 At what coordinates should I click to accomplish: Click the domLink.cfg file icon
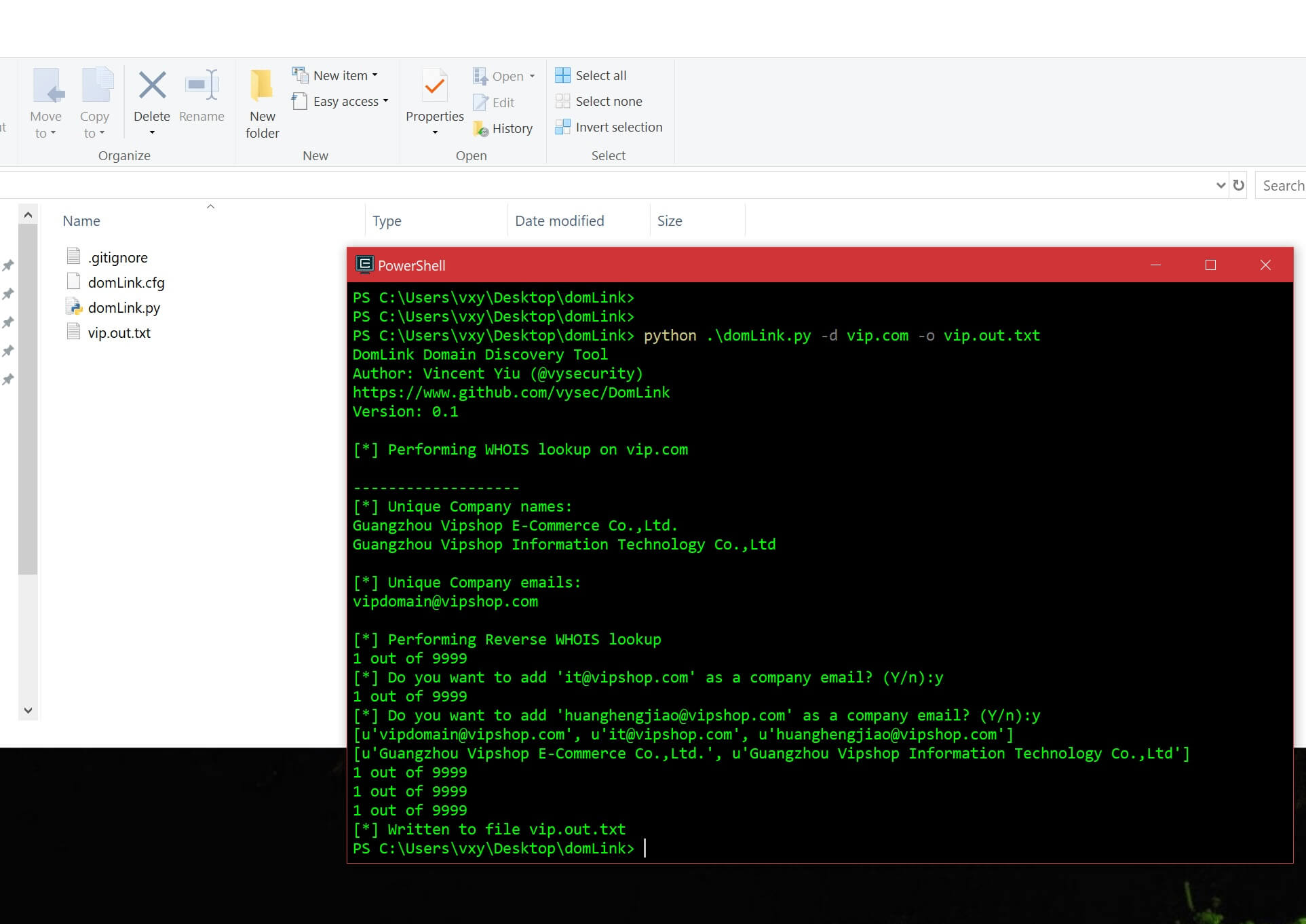74,281
